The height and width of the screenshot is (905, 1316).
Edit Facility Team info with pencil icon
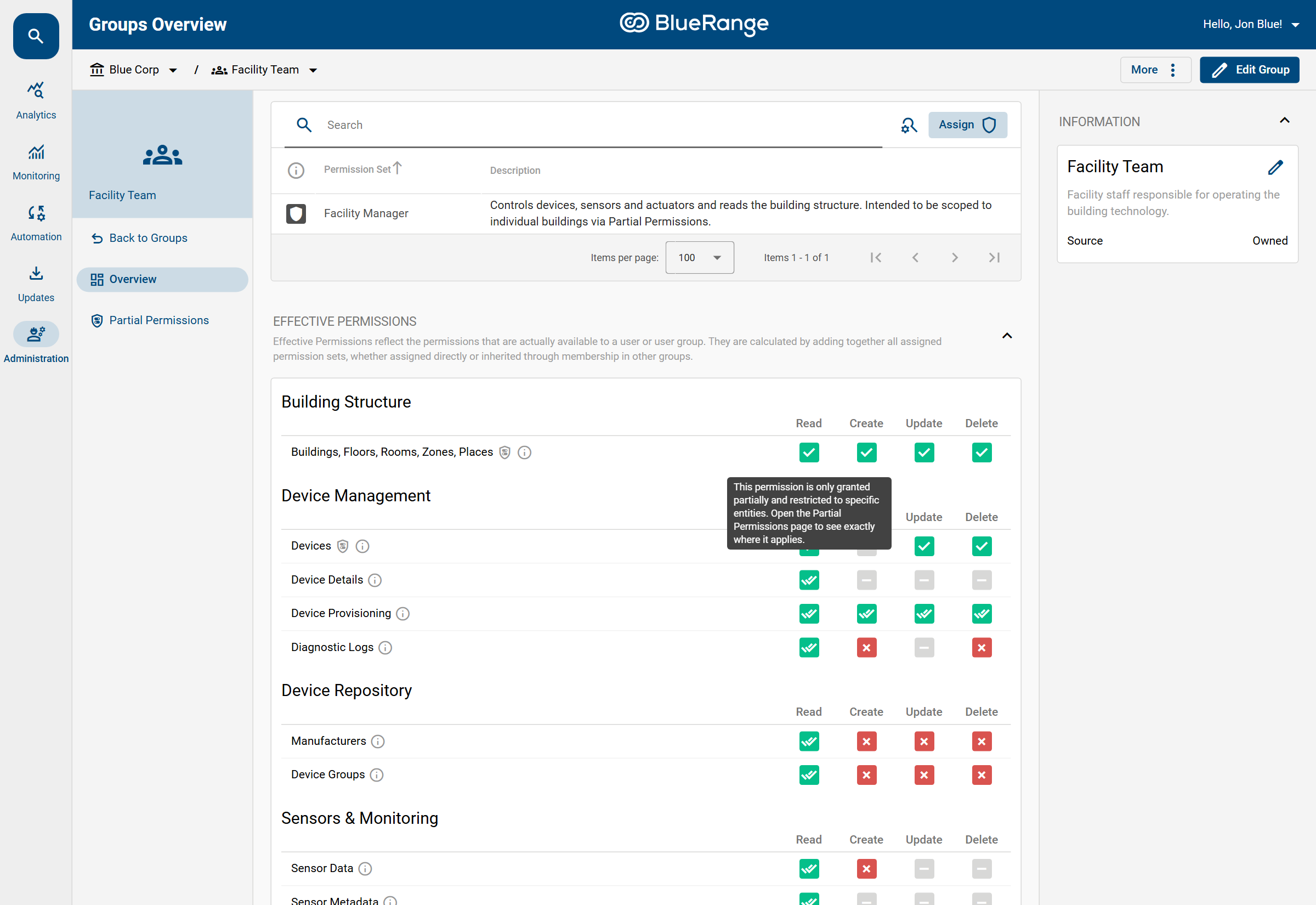click(x=1275, y=167)
